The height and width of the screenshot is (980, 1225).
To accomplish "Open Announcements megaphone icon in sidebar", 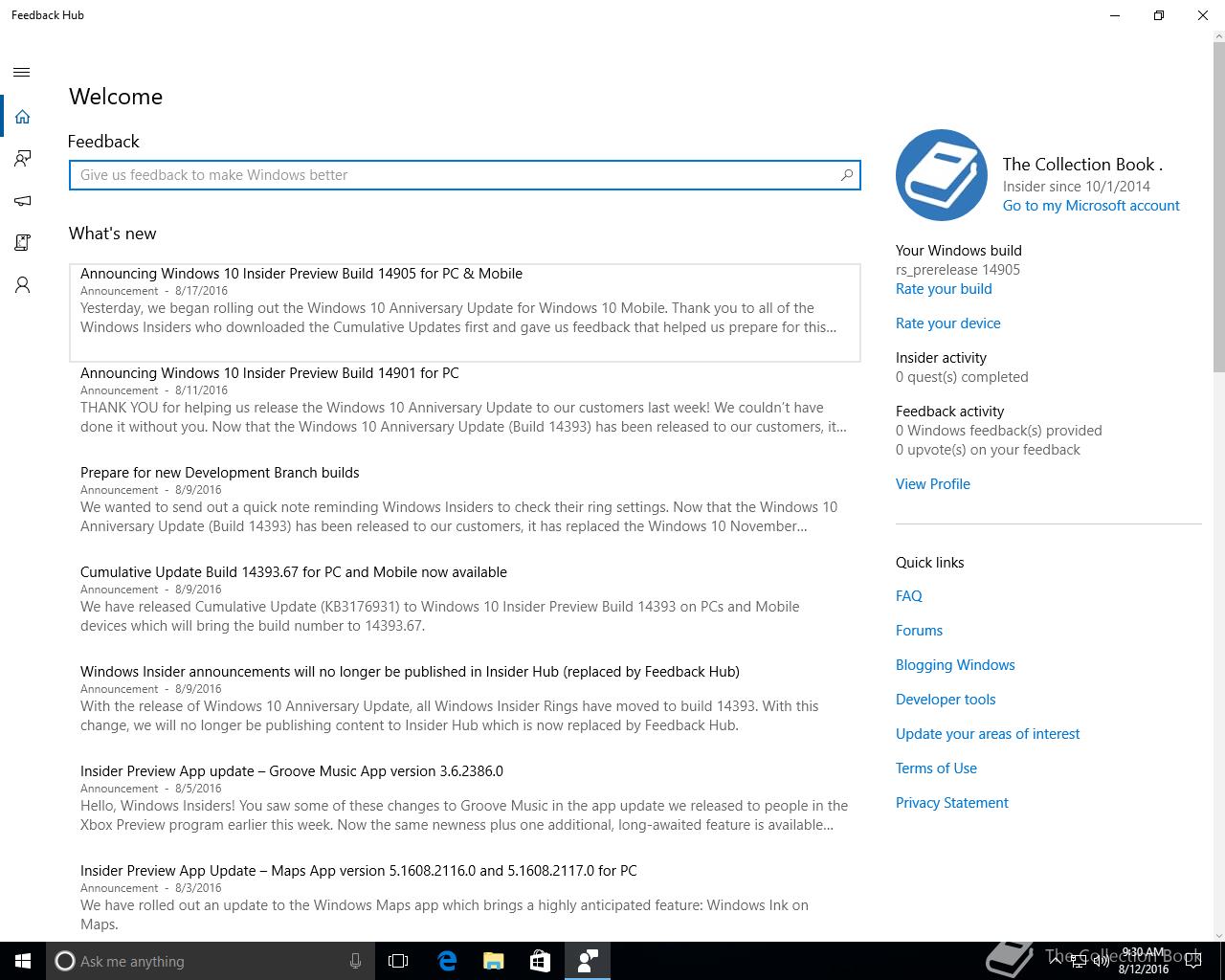I will click(22, 201).
